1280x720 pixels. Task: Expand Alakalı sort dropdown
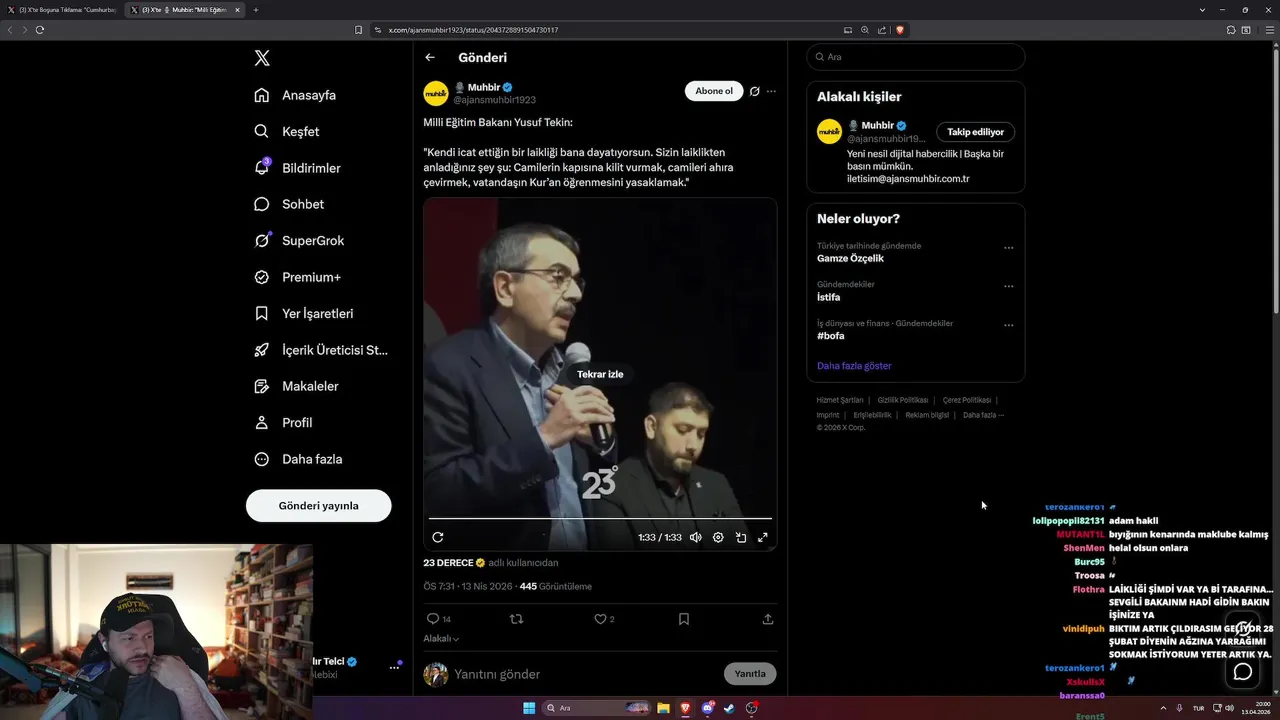441,638
